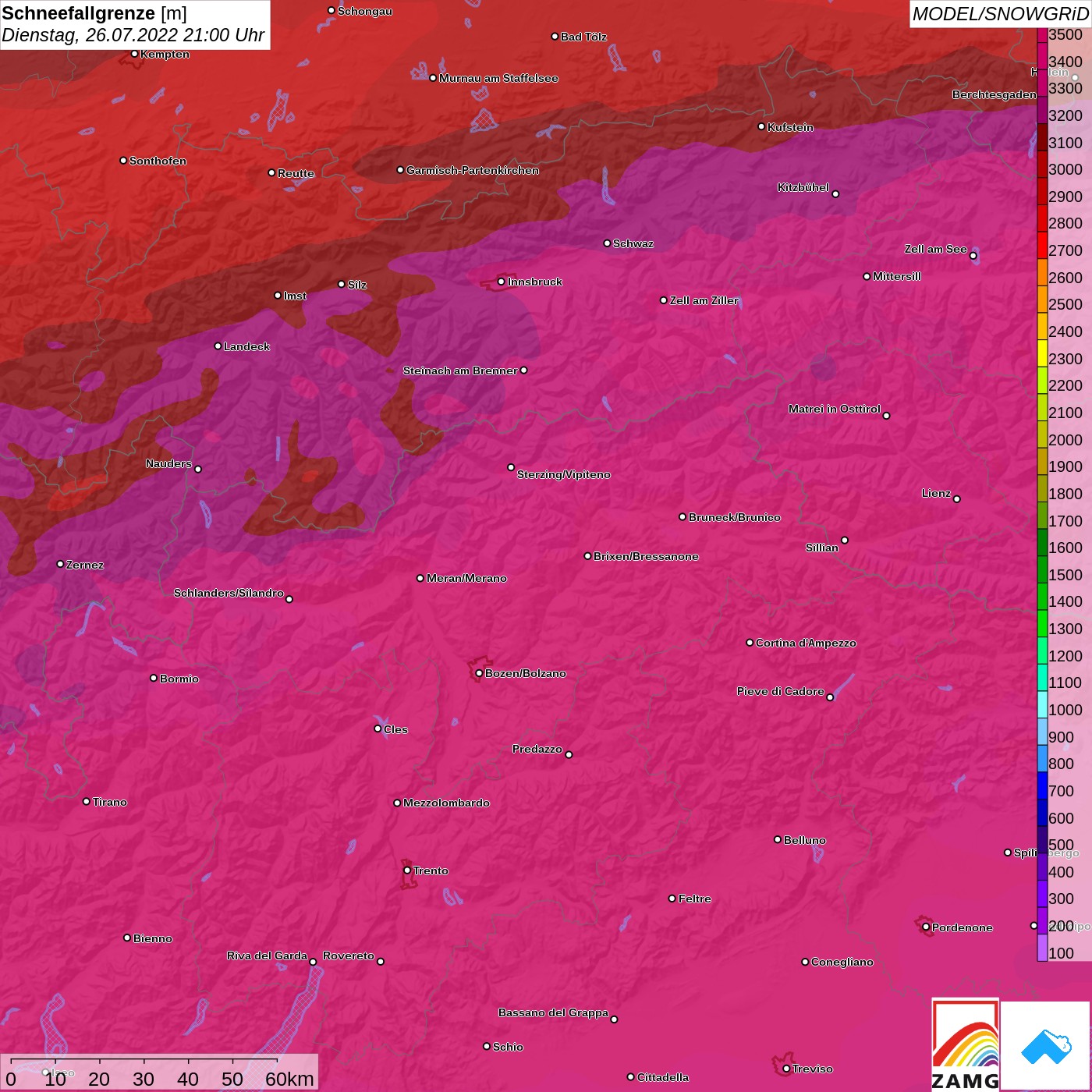Click the Steinach am Brenner label
Screen dimensions: 1092x1092
coord(460,370)
